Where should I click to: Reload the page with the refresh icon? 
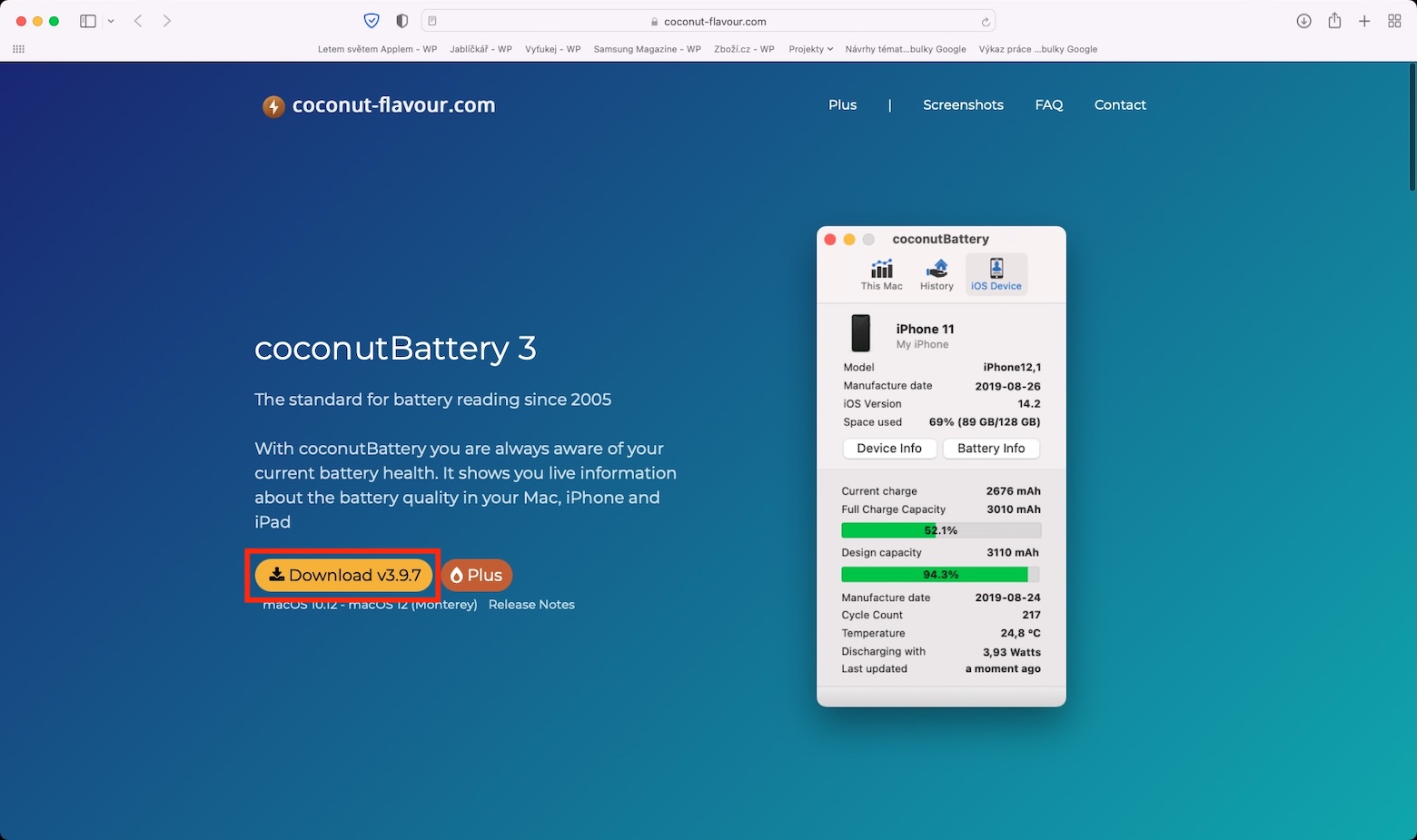pyautogui.click(x=986, y=22)
